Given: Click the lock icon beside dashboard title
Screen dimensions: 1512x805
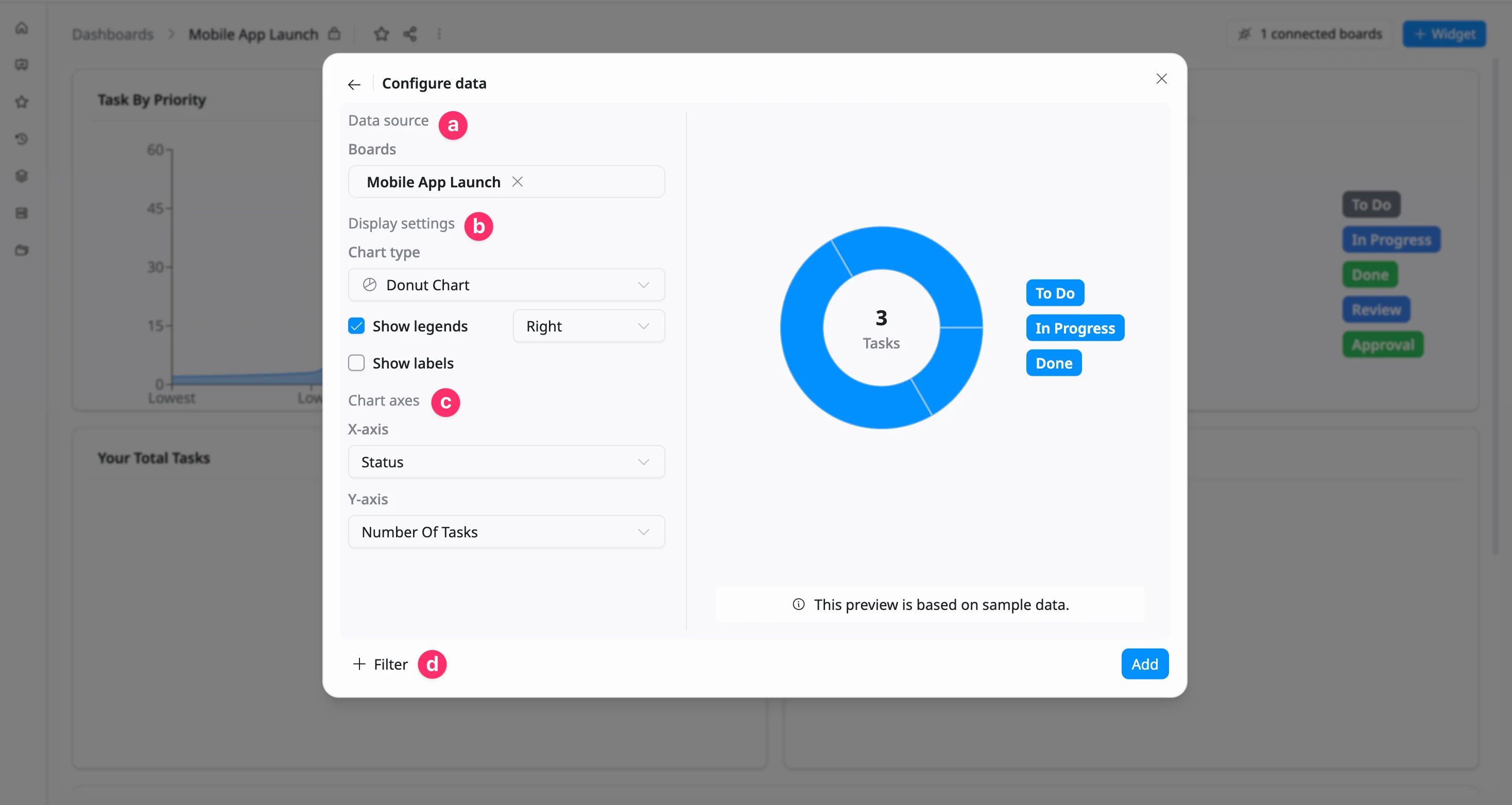Looking at the screenshot, I should pos(334,33).
